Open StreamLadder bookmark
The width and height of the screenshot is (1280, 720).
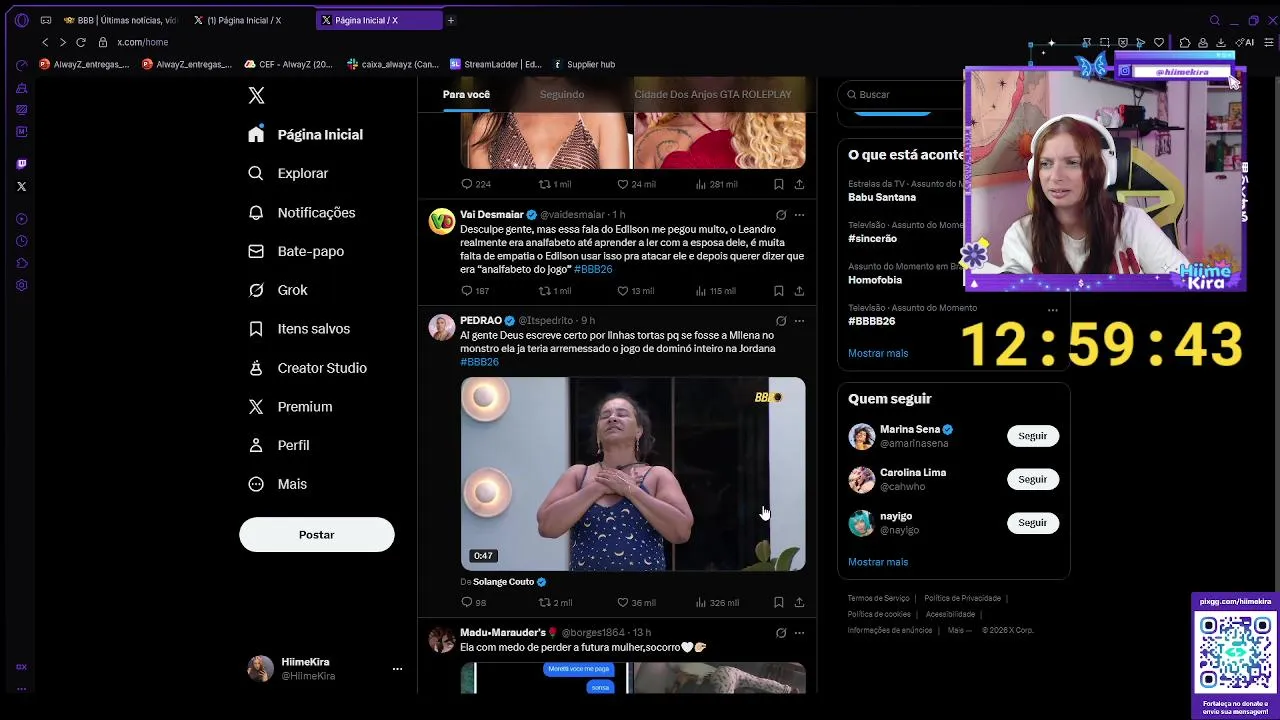(x=495, y=64)
